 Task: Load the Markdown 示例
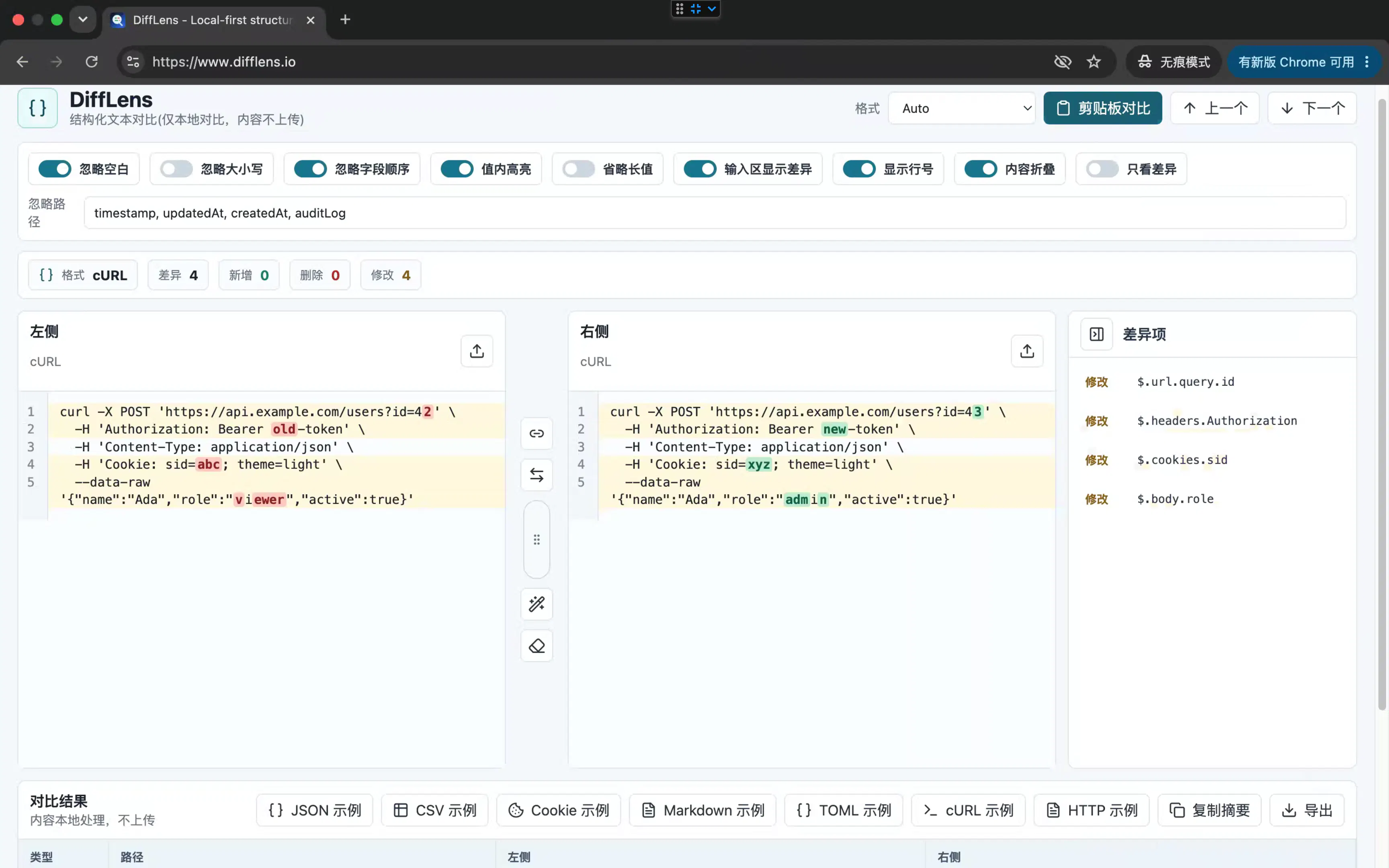click(x=703, y=810)
